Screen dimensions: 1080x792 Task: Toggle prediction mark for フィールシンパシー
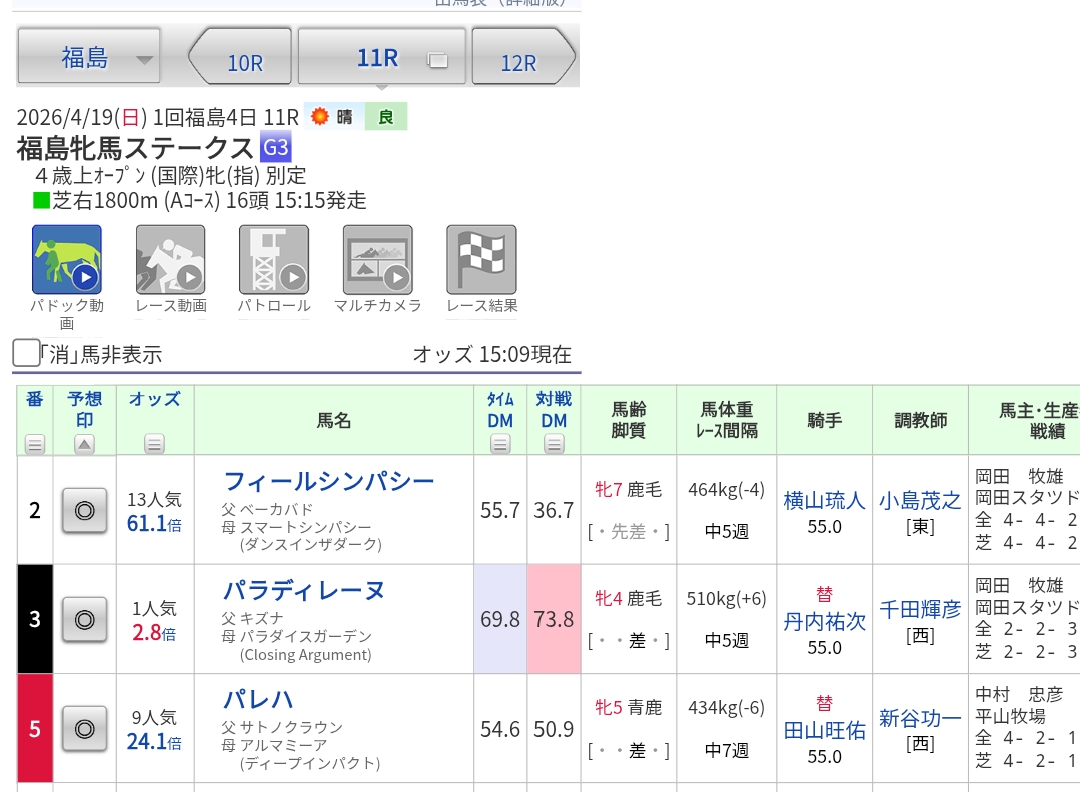(85, 511)
